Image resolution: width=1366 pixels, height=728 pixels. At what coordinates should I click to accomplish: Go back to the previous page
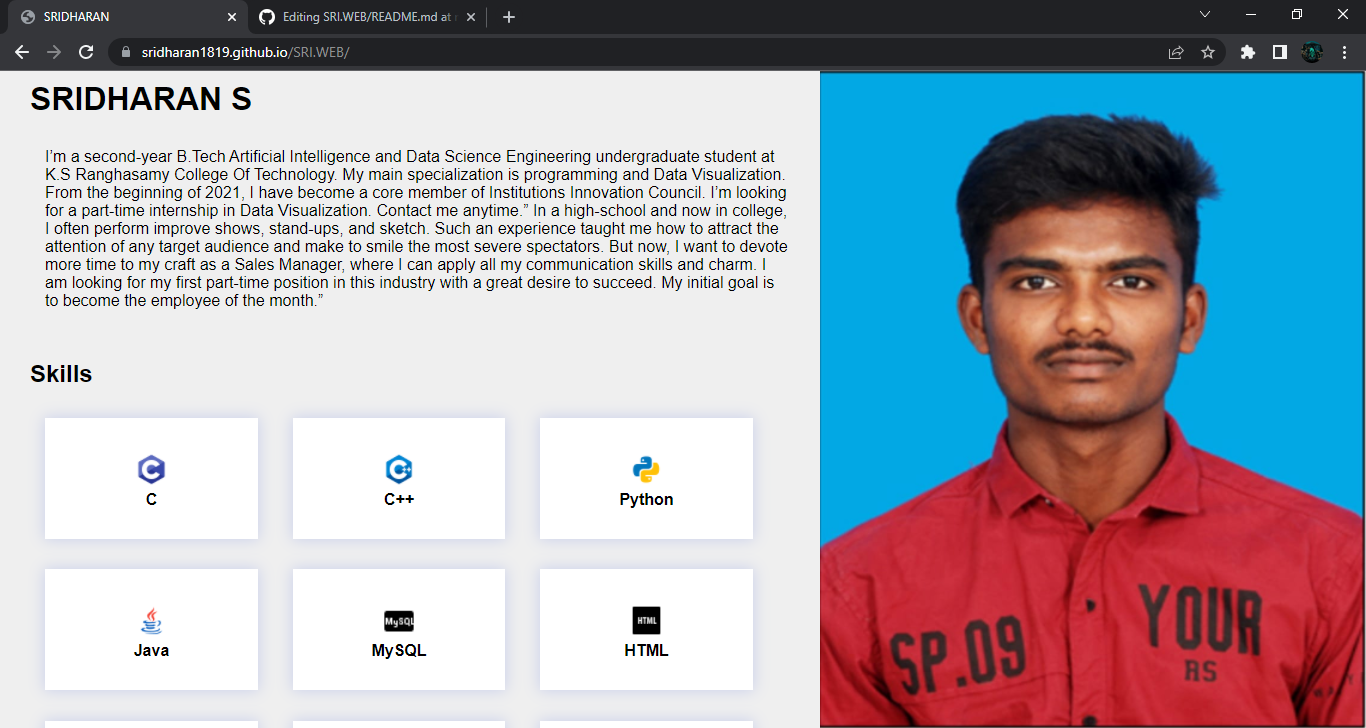pyautogui.click(x=22, y=52)
